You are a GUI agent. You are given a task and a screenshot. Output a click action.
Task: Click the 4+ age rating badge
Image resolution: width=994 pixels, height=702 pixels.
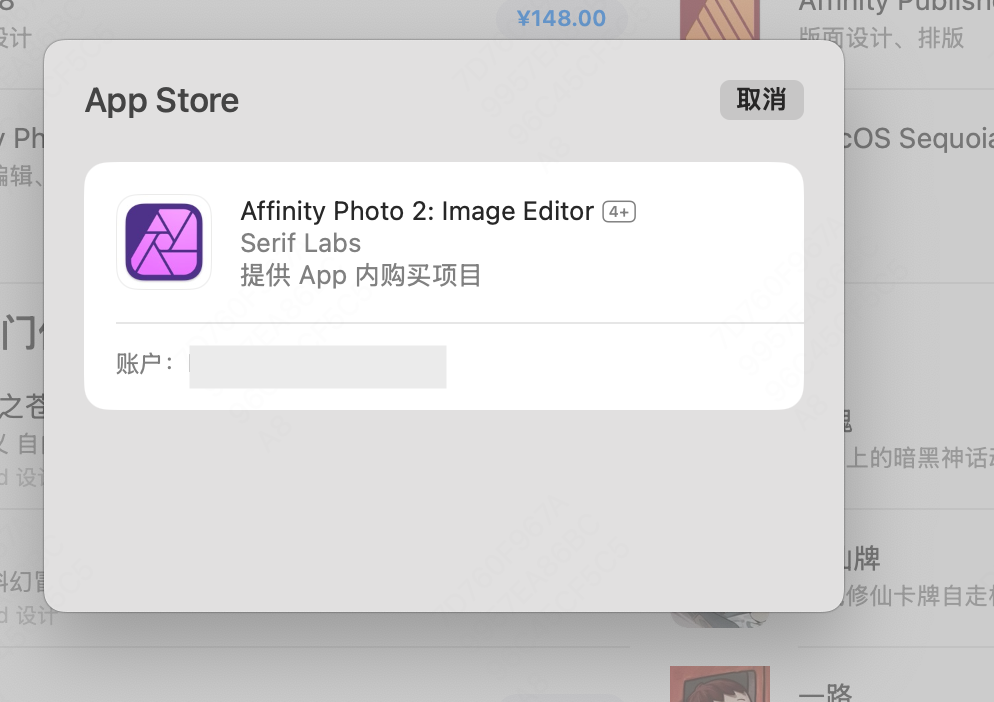coord(619,212)
